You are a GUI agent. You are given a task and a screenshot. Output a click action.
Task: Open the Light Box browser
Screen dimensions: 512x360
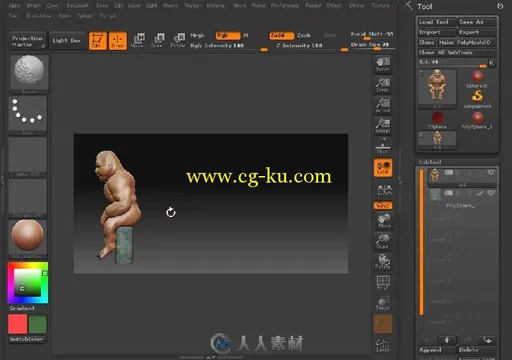(x=67, y=41)
